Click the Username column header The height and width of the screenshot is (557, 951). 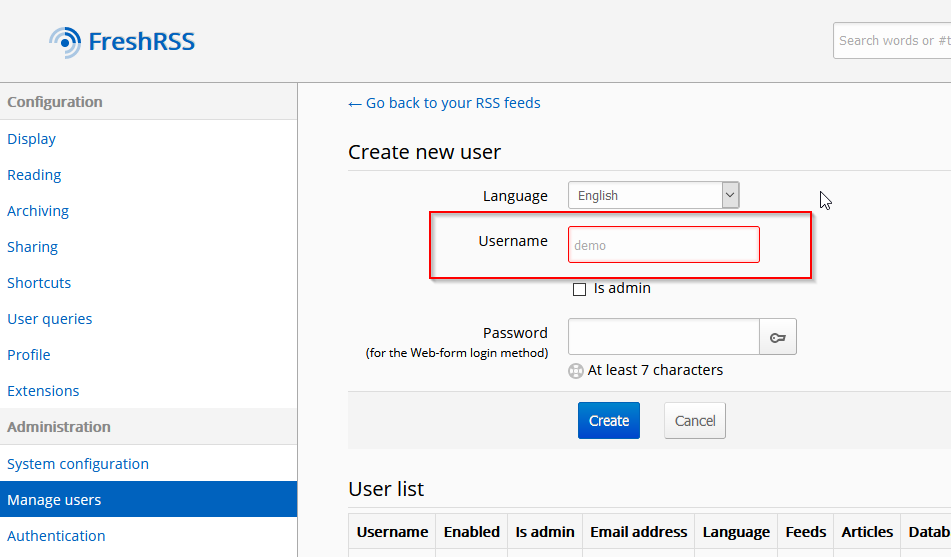392,532
